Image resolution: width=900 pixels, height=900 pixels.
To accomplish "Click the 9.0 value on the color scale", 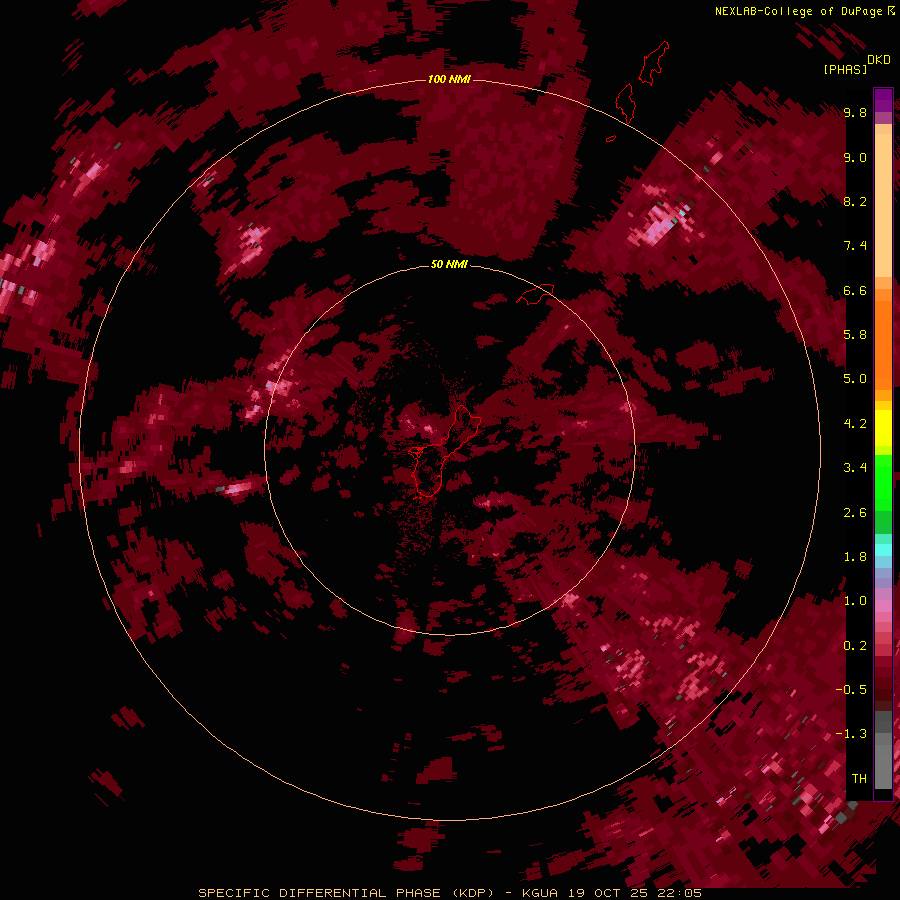I will 855,157.
